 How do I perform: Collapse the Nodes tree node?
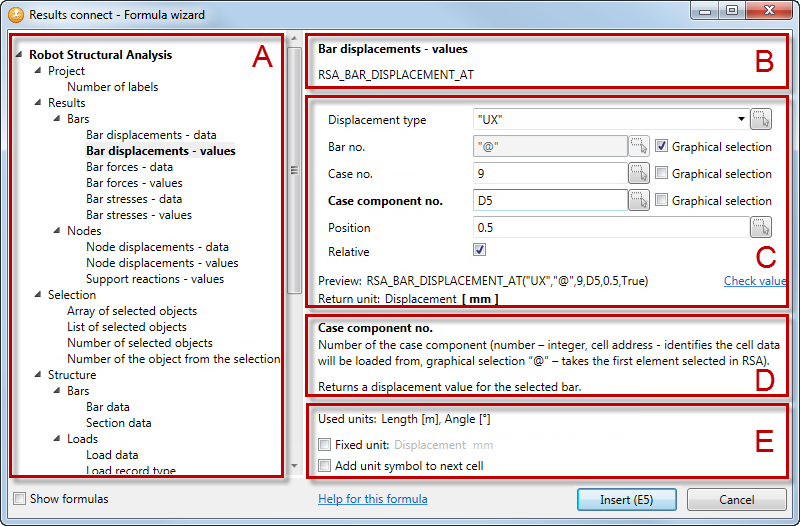coord(57,231)
